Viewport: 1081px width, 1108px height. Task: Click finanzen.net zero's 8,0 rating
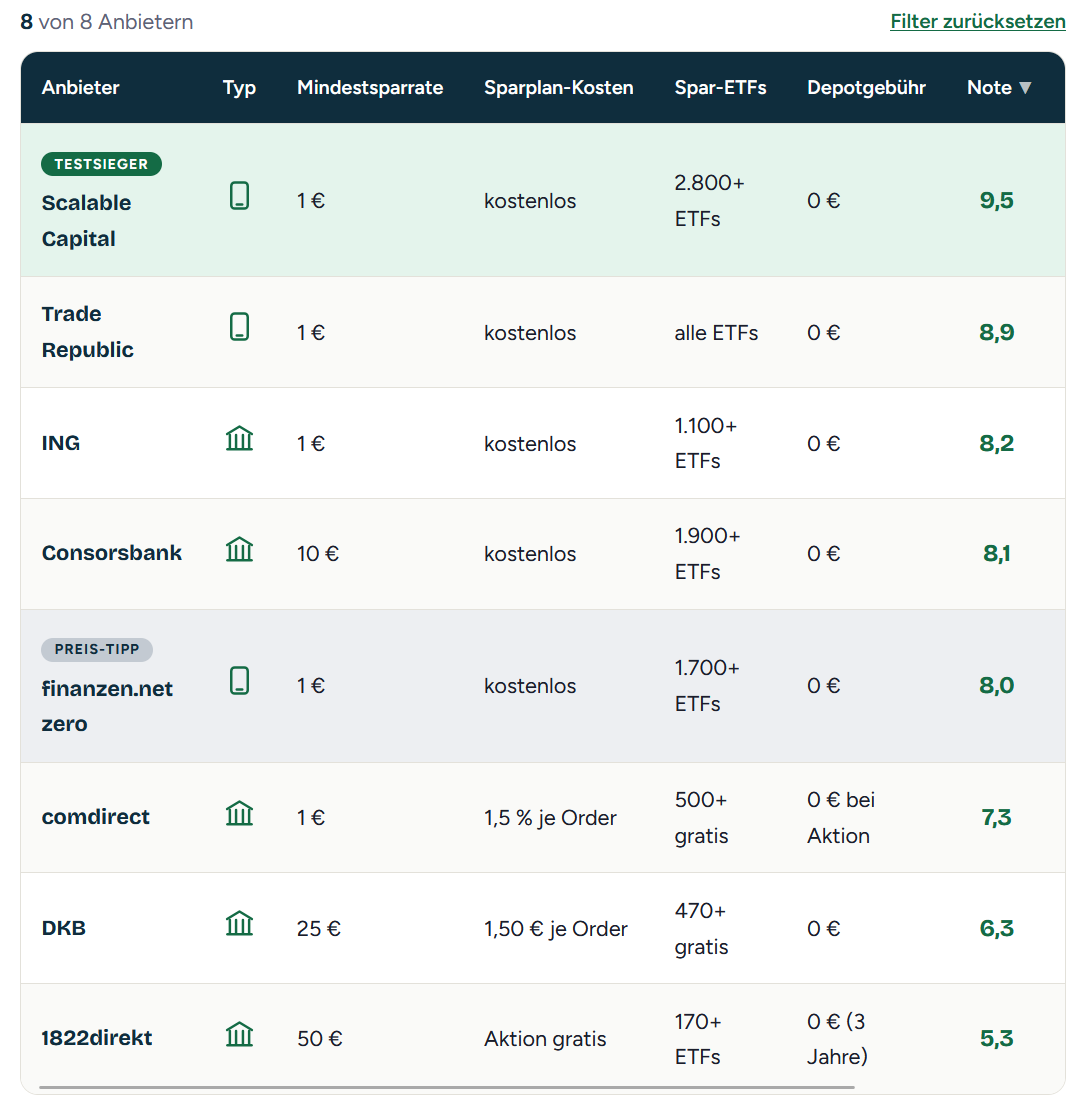coord(996,685)
